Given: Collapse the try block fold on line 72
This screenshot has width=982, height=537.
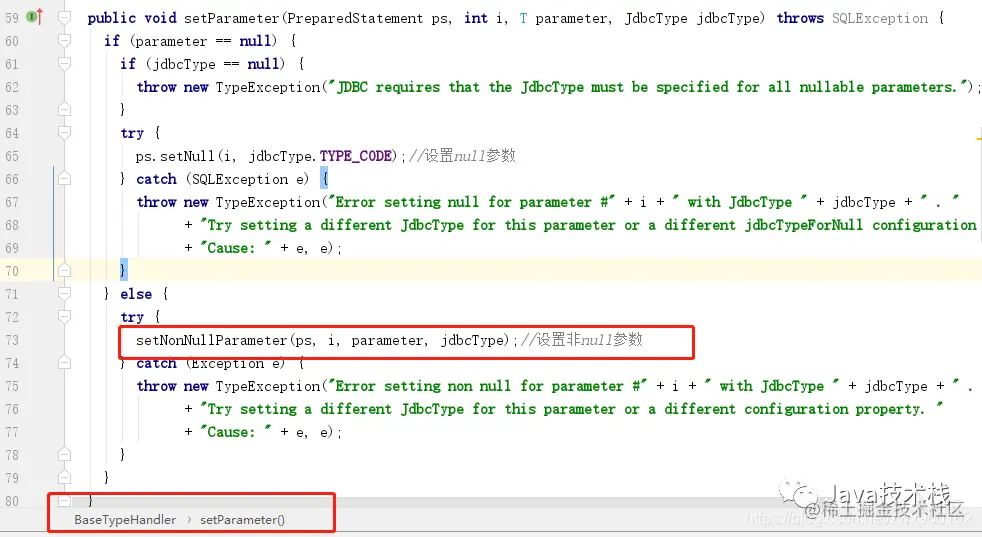Looking at the screenshot, I should point(64,316).
